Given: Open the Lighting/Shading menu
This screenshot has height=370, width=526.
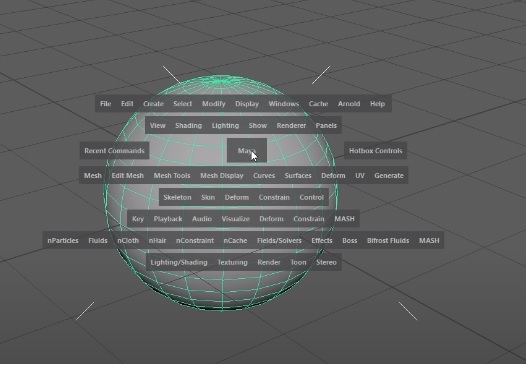Looking at the screenshot, I should point(179,262).
